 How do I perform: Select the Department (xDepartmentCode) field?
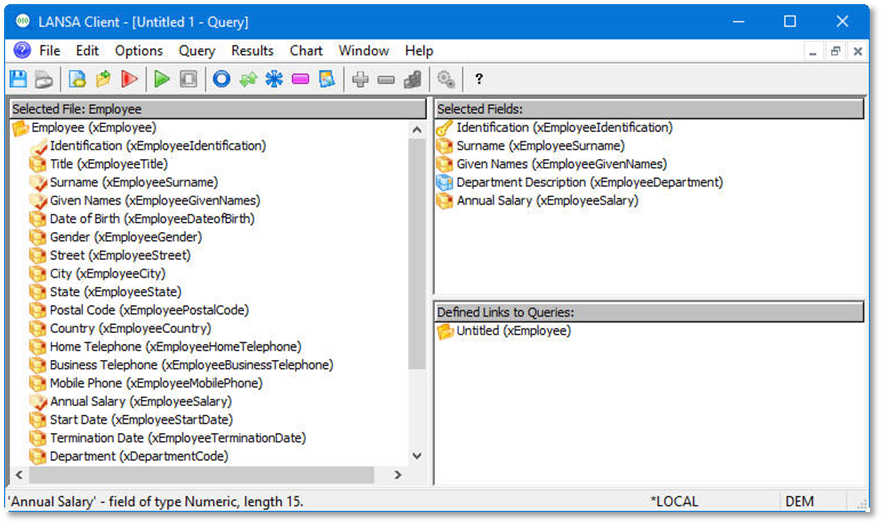(139, 457)
